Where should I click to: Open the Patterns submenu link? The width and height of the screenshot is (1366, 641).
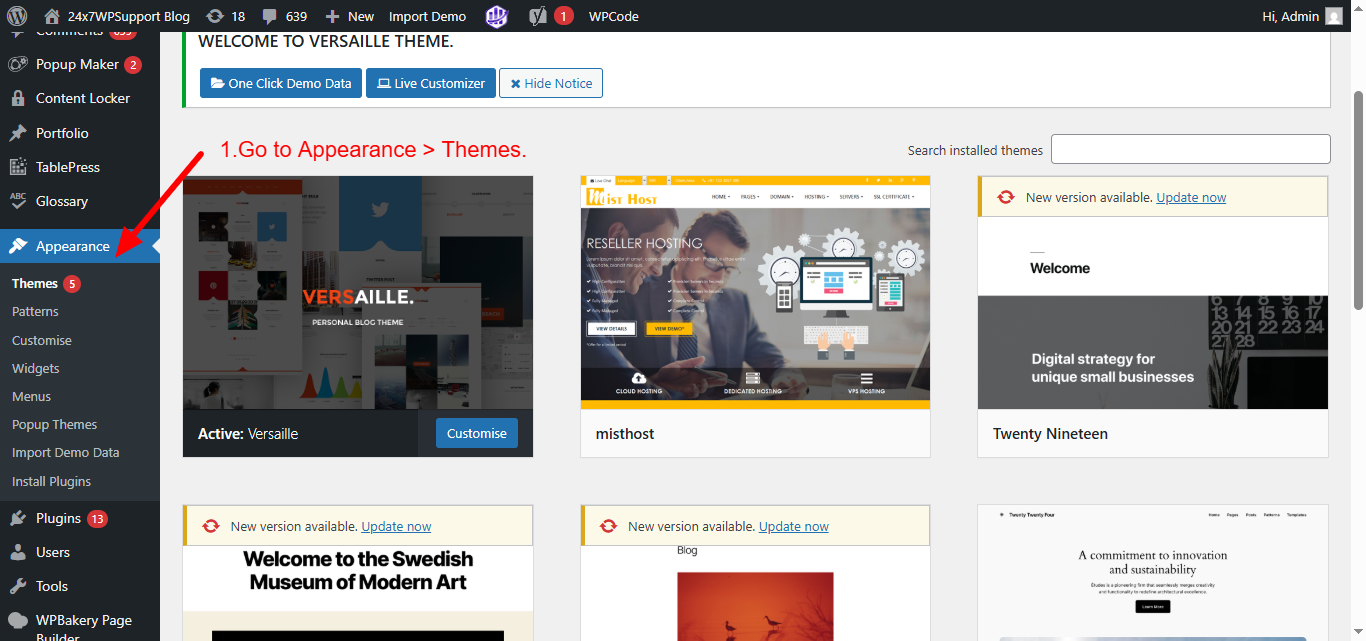35,312
